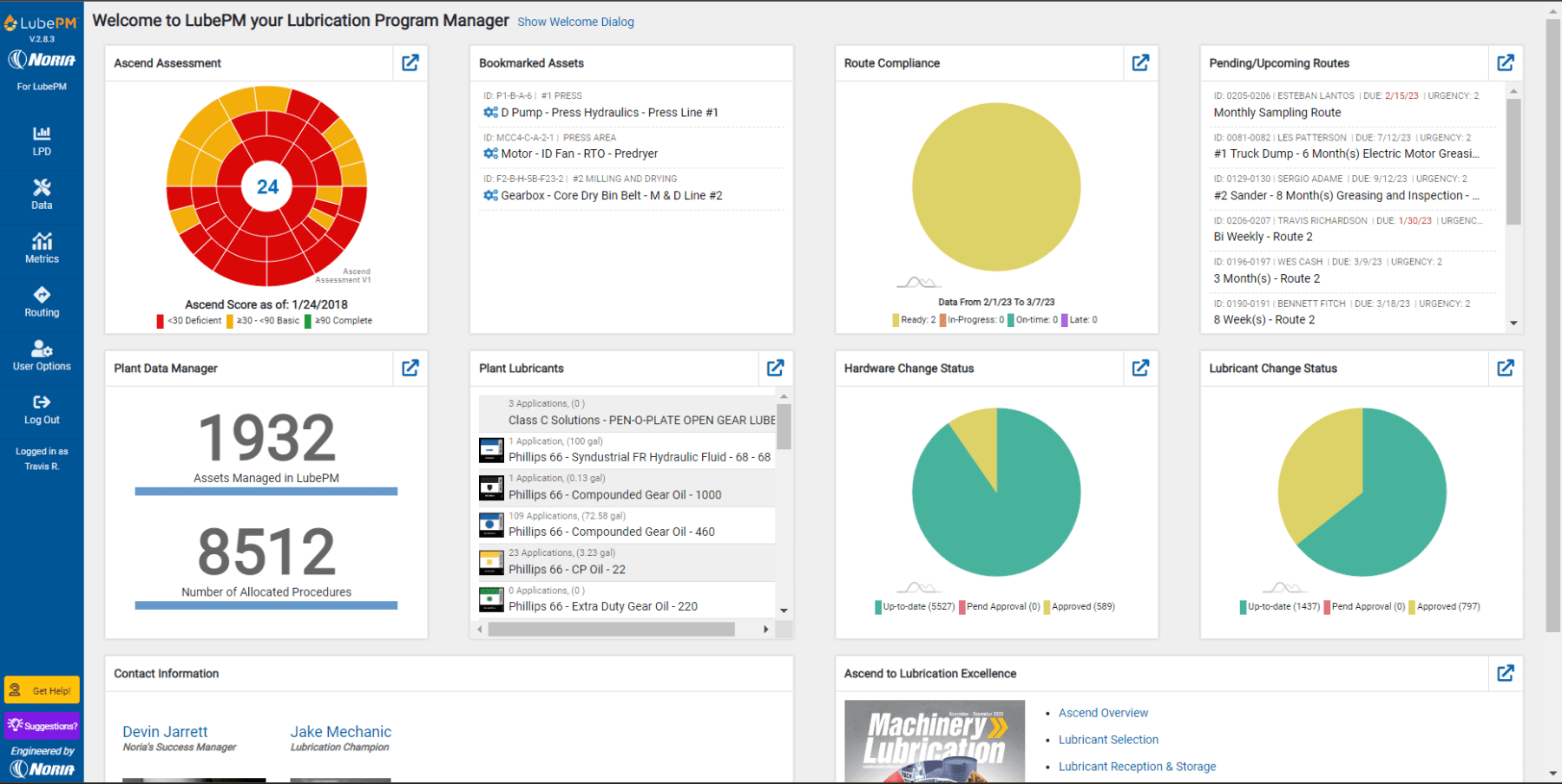This screenshot has width=1562, height=784.
Task: Click the Machinery Lubrication magazine thumbnail
Action: coord(935,742)
